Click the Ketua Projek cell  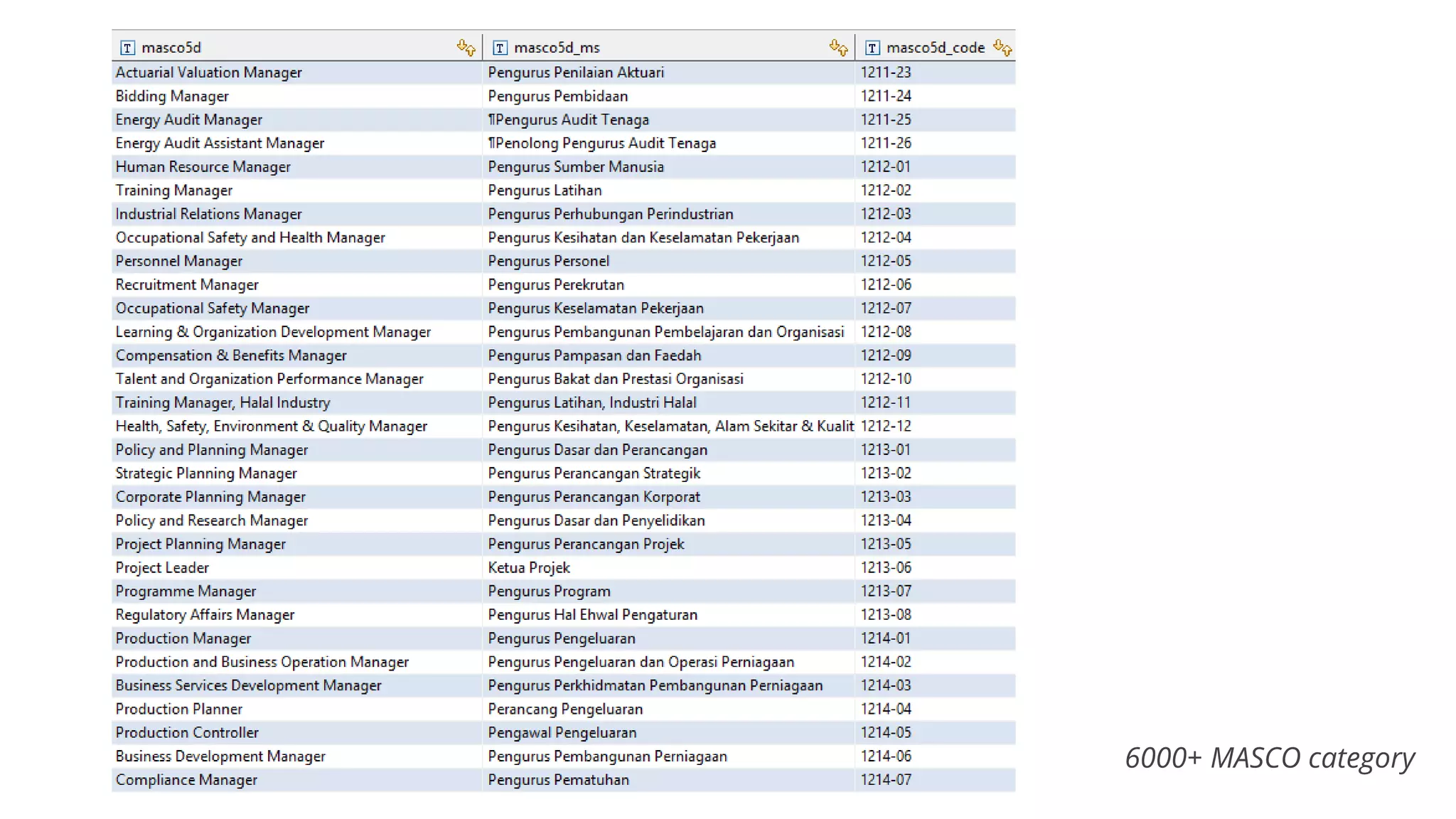click(529, 568)
